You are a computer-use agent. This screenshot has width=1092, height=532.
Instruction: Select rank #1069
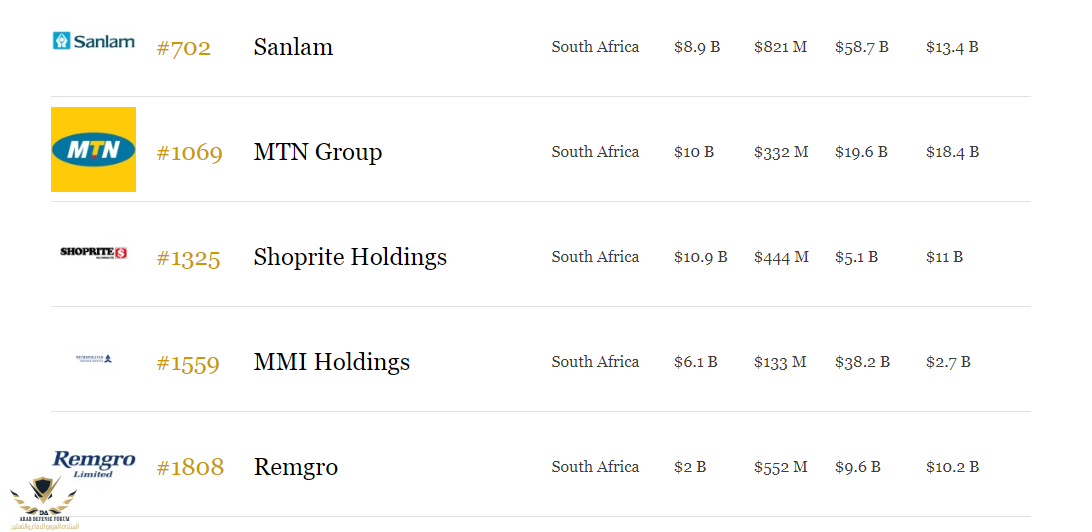point(189,153)
